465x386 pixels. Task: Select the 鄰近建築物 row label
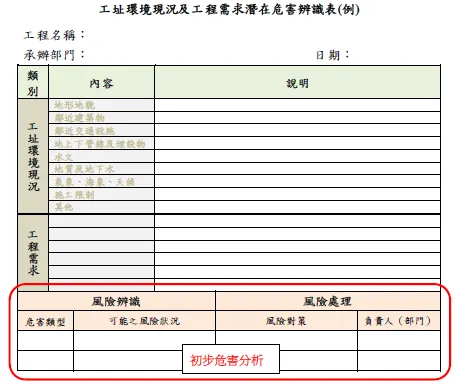tap(80, 118)
